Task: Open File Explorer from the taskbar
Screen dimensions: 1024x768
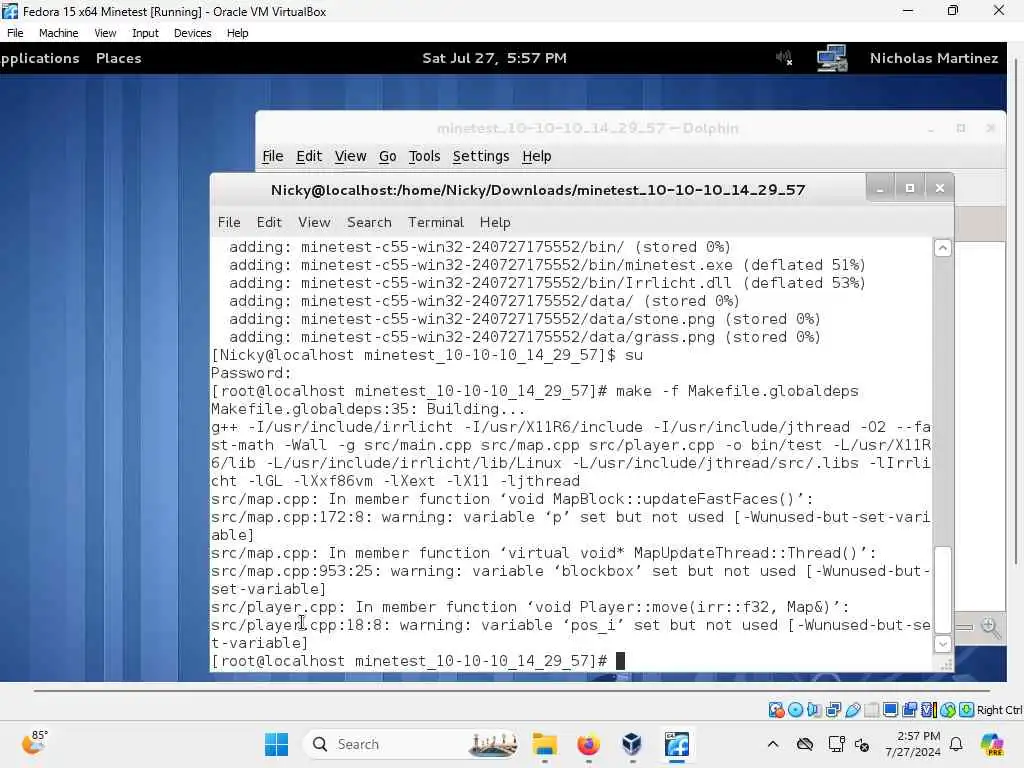Action: [x=544, y=744]
